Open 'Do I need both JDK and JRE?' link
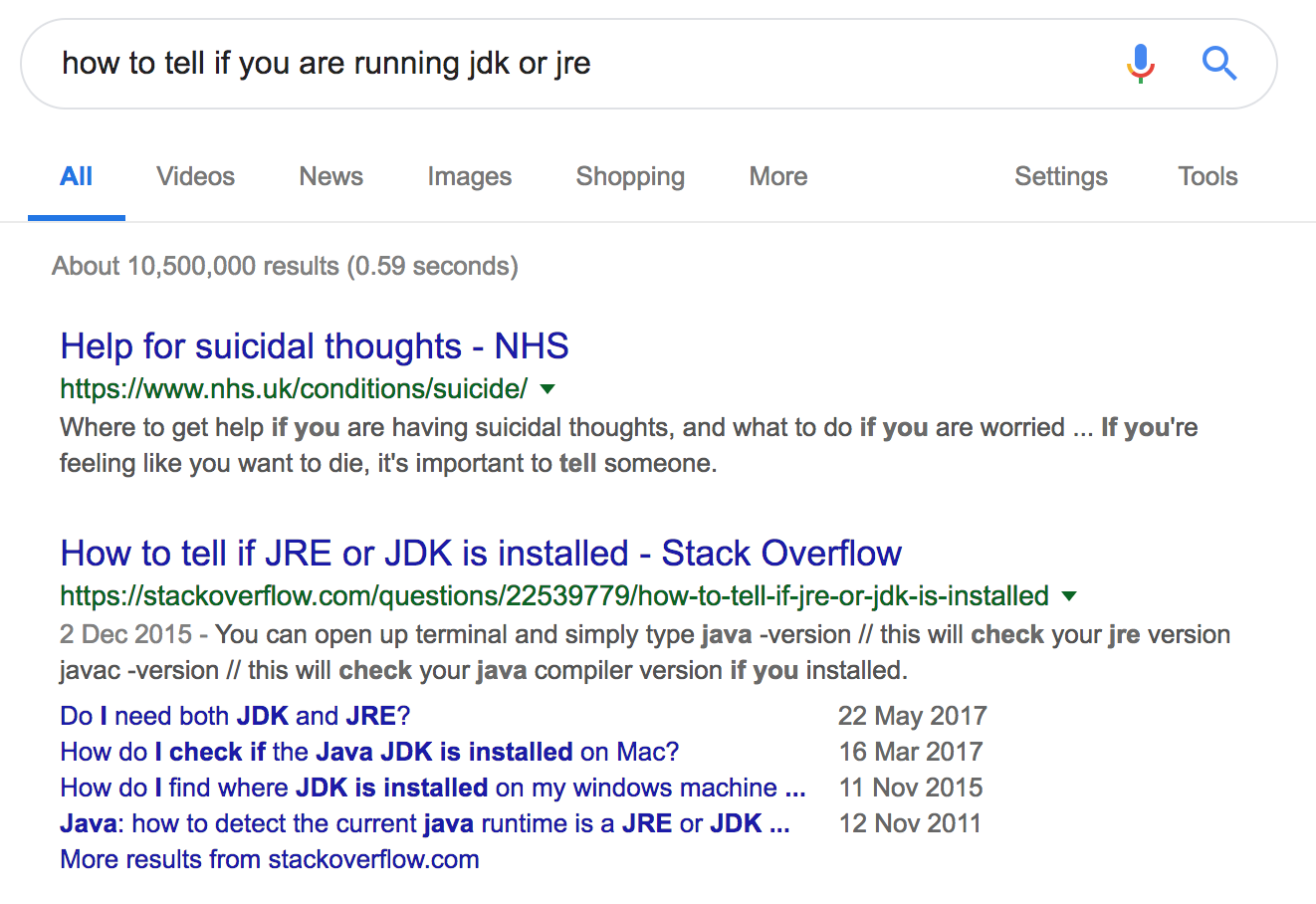Image resolution: width=1316 pixels, height=904 pixels. point(235,716)
